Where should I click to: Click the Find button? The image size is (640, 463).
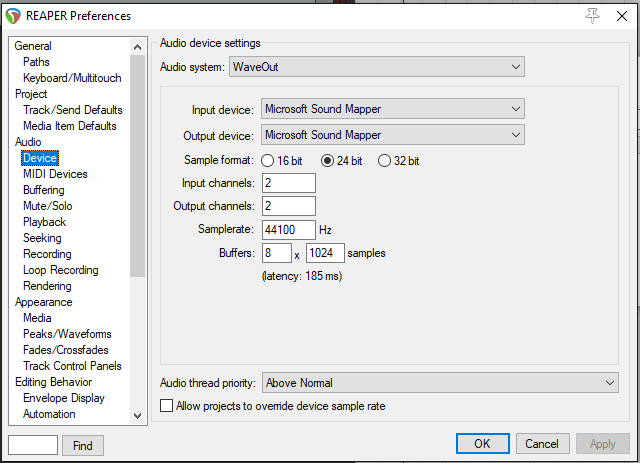click(83, 445)
